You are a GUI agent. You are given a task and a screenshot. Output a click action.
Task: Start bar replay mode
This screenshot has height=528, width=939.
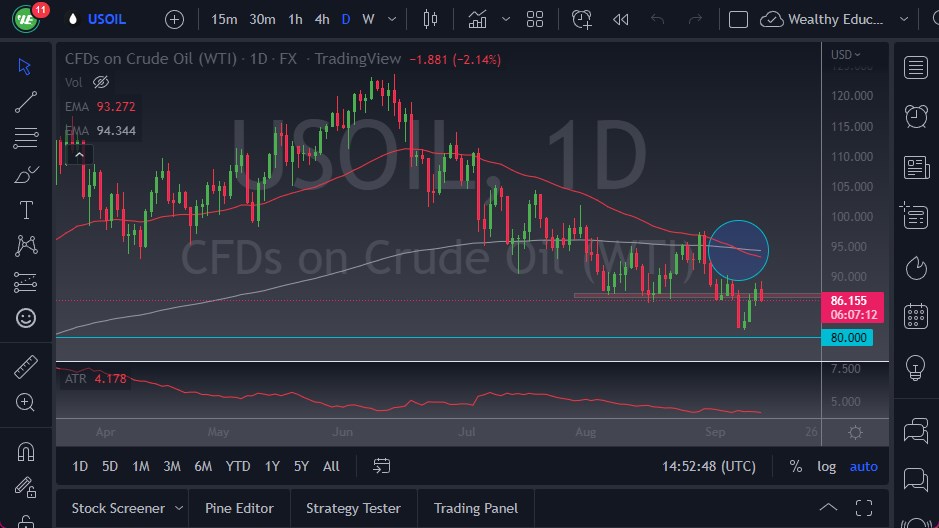point(620,20)
